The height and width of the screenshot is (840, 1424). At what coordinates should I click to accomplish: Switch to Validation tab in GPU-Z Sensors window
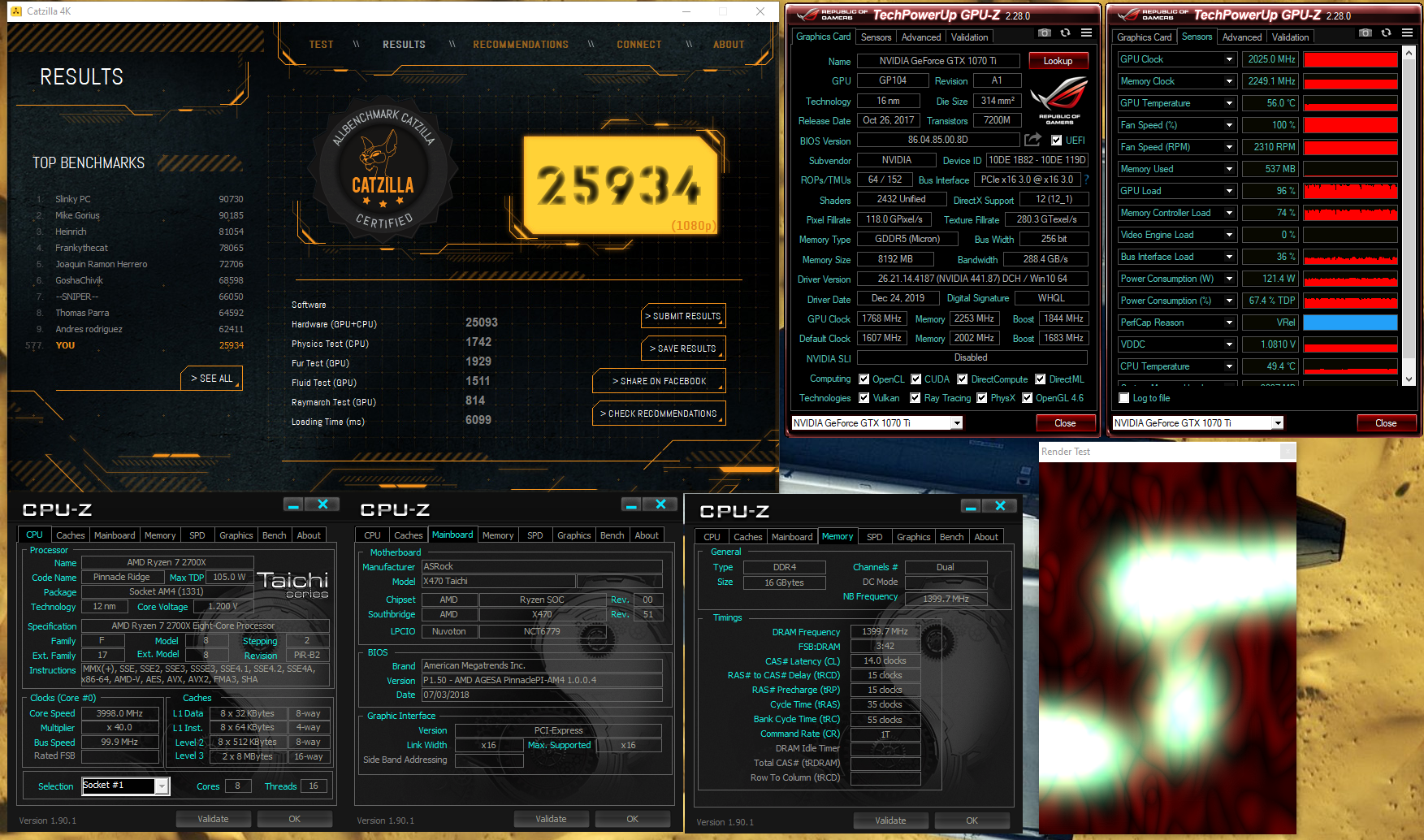click(1290, 37)
